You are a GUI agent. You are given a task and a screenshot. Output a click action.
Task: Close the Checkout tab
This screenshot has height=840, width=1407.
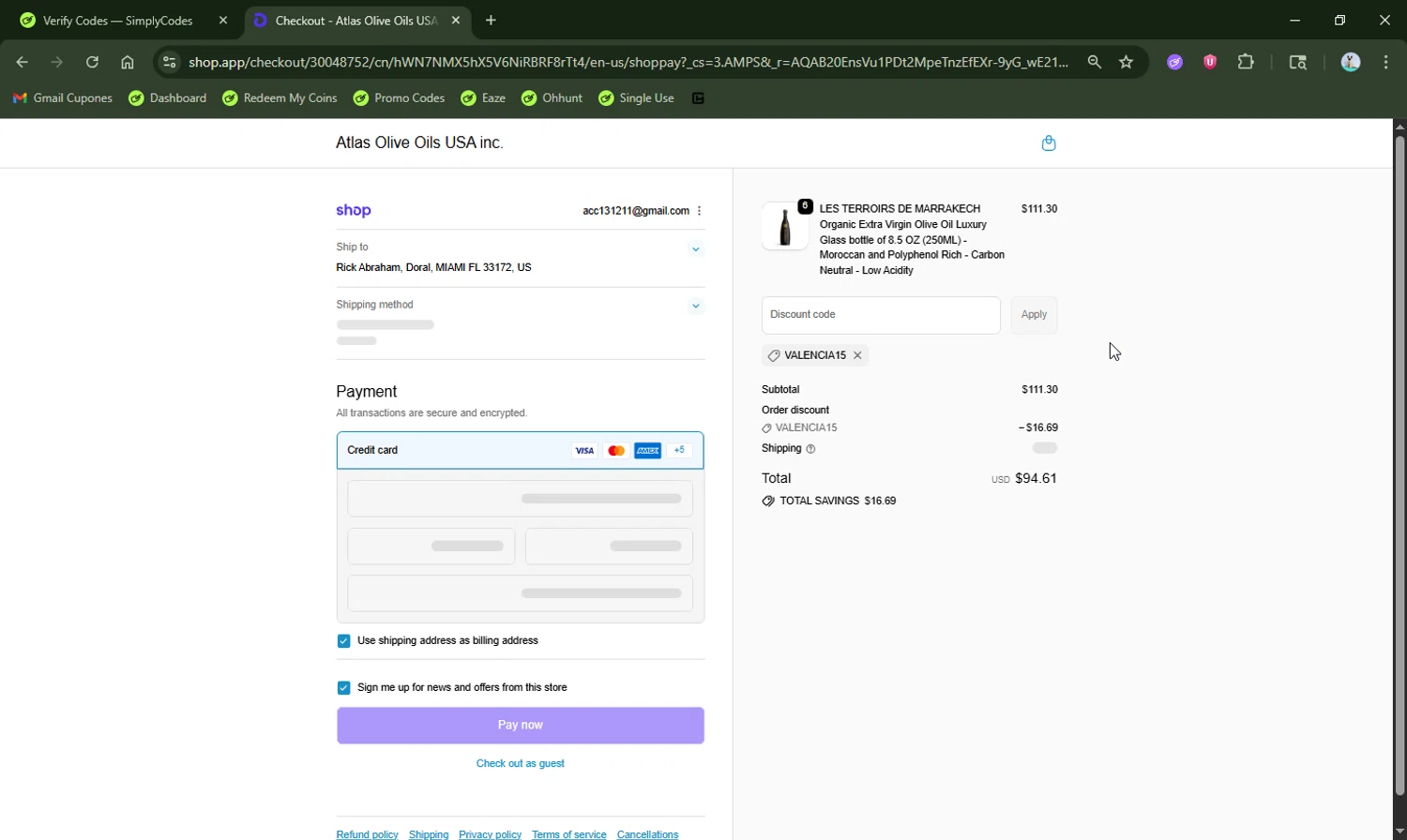coord(456,21)
